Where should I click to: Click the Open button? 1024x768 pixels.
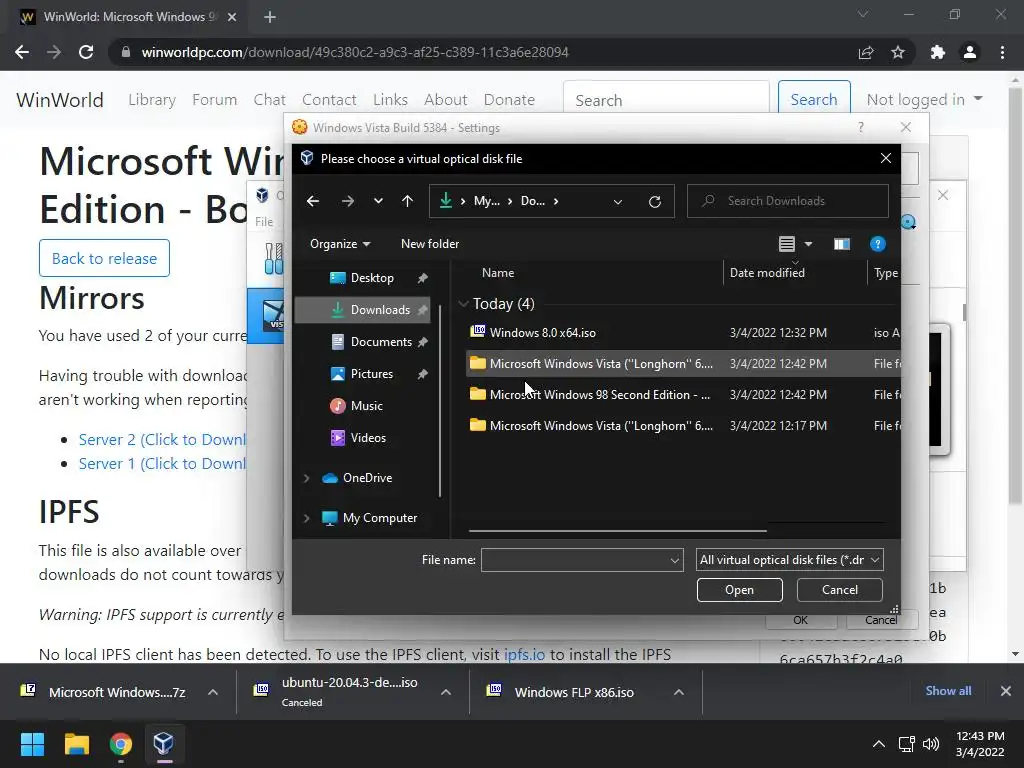click(x=739, y=590)
